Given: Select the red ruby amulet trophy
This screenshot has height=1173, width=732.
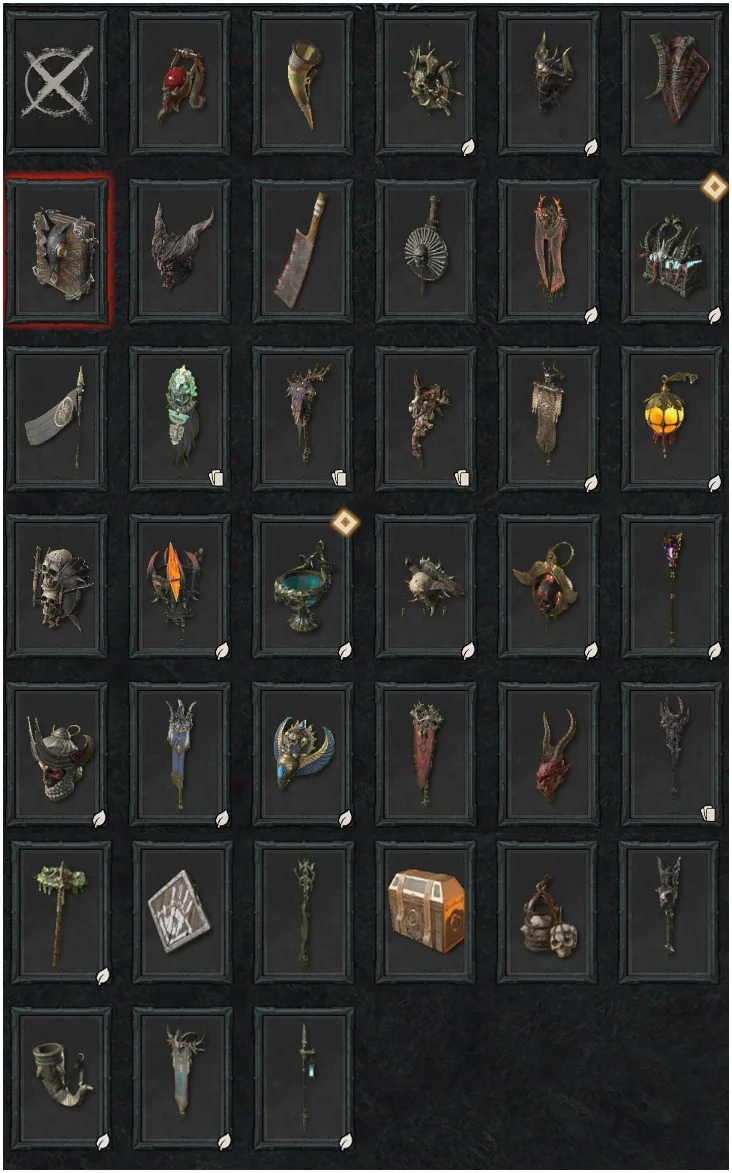Looking at the screenshot, I should click(x=180, y=83).
